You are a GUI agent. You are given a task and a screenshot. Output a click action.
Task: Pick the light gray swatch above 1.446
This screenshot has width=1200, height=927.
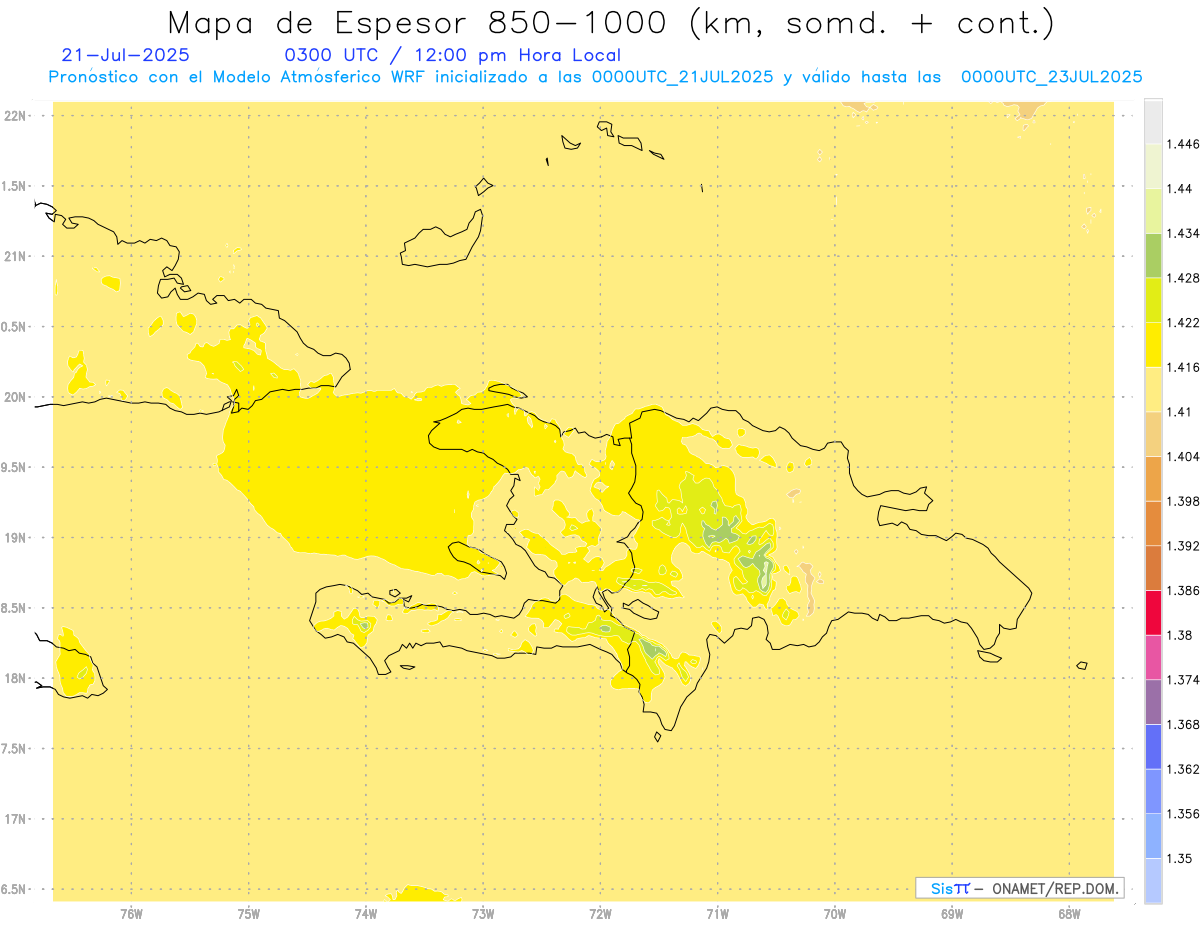[x=1153, y=121]
